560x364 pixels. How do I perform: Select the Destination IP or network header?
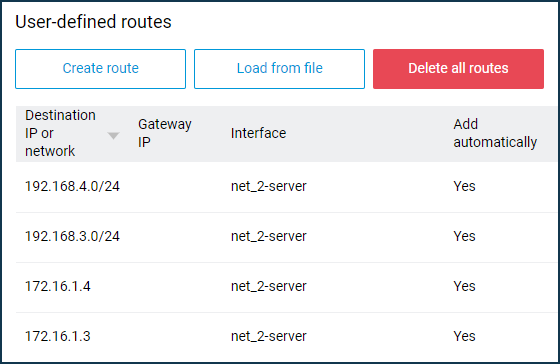60,133
